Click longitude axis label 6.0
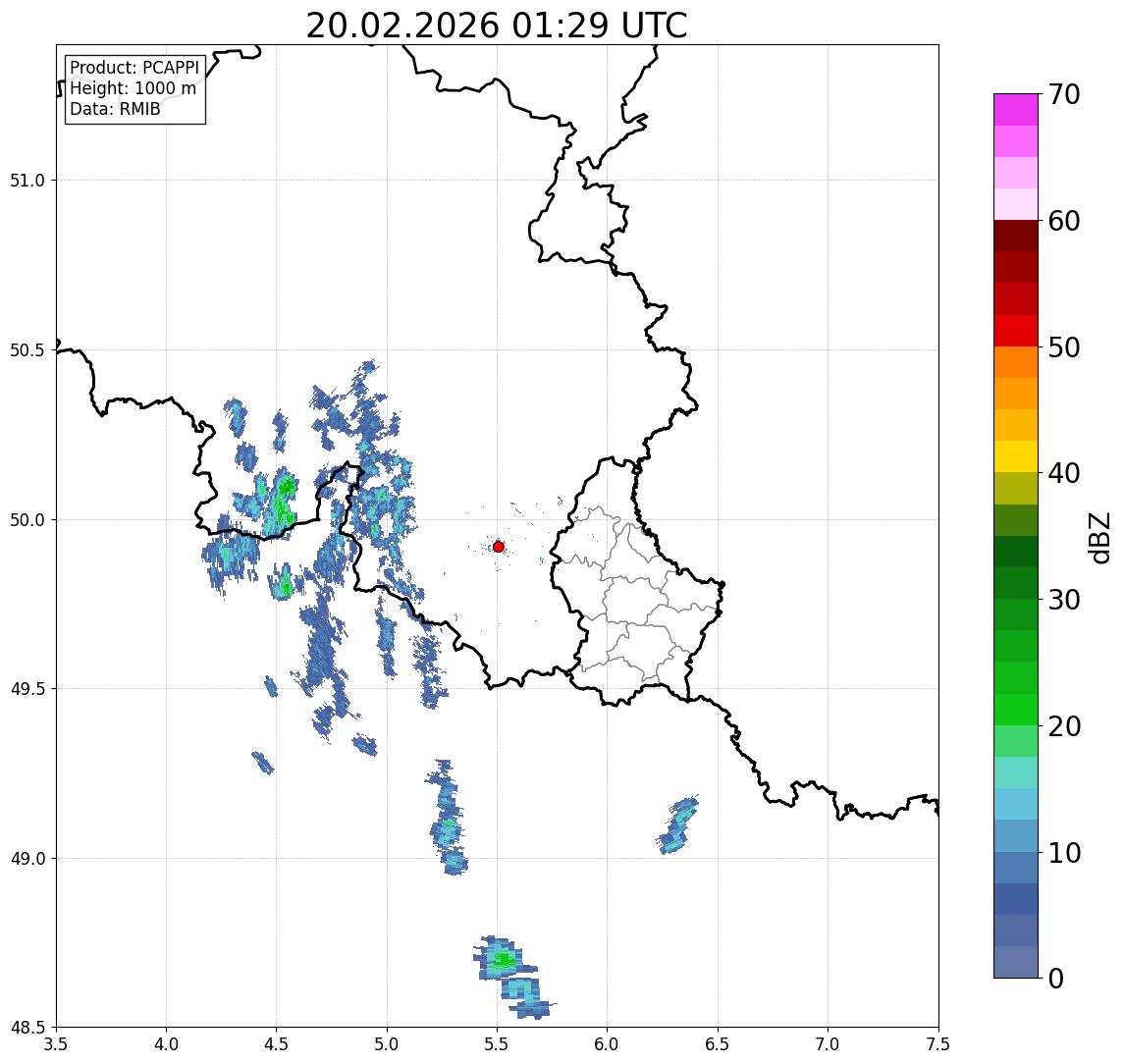The image size is (1124, 1064). click(x=608, y=1044)
